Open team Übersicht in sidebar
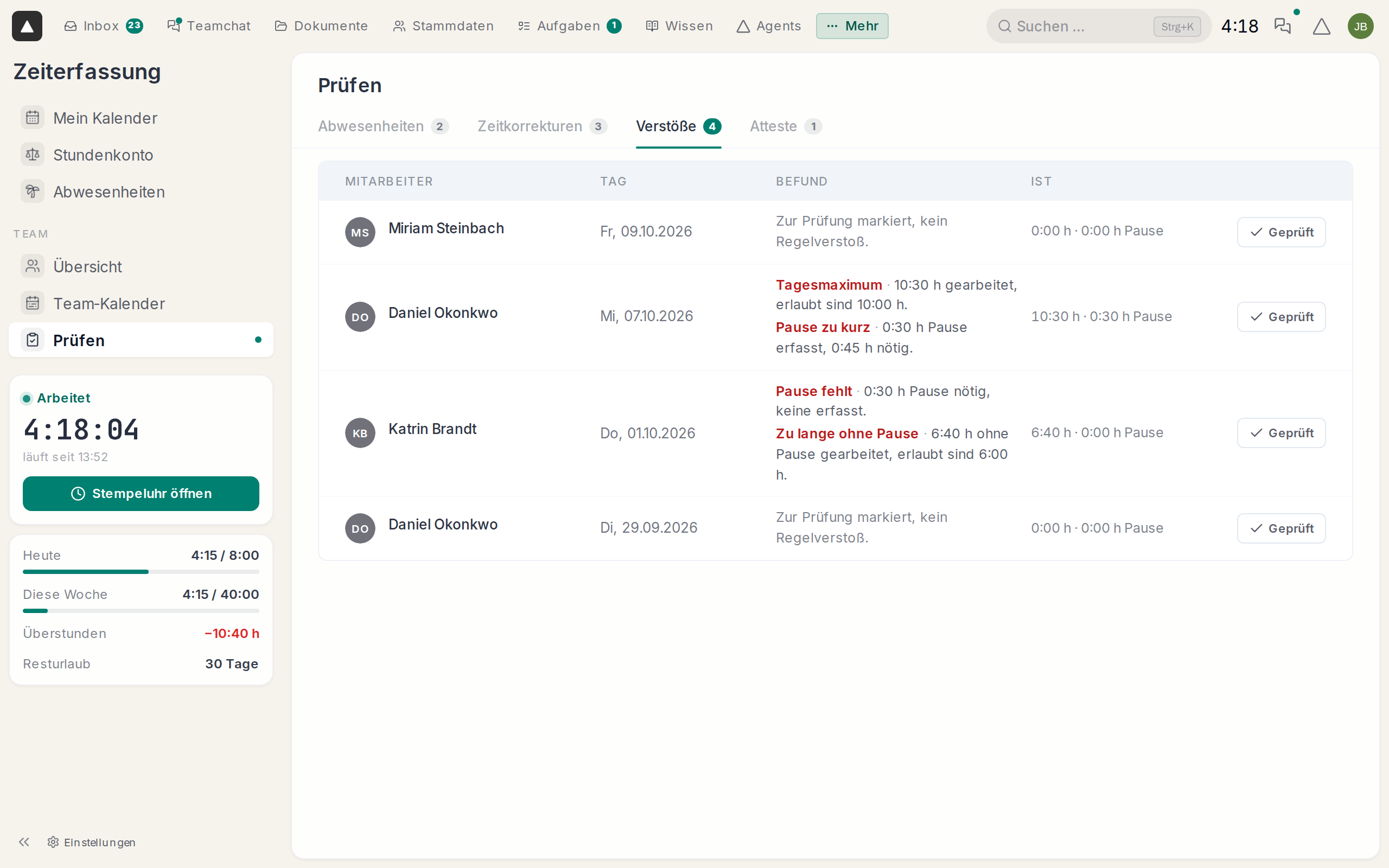The height and width of the screenshot is (868, 1389). 141,266
